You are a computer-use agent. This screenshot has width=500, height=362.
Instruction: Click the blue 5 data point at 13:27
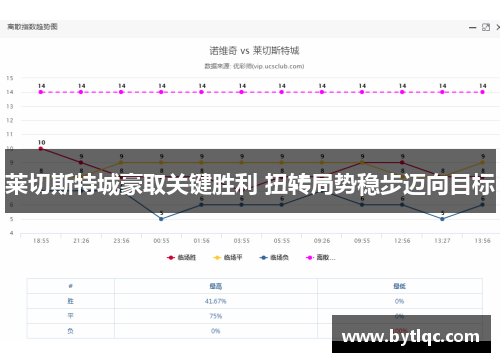(442, 219)
